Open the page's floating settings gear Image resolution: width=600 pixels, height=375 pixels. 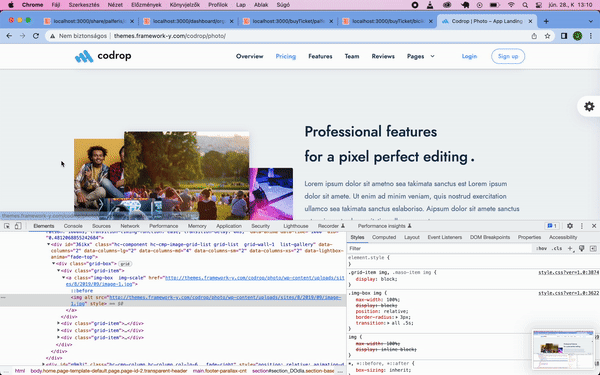tap(589, 106)
